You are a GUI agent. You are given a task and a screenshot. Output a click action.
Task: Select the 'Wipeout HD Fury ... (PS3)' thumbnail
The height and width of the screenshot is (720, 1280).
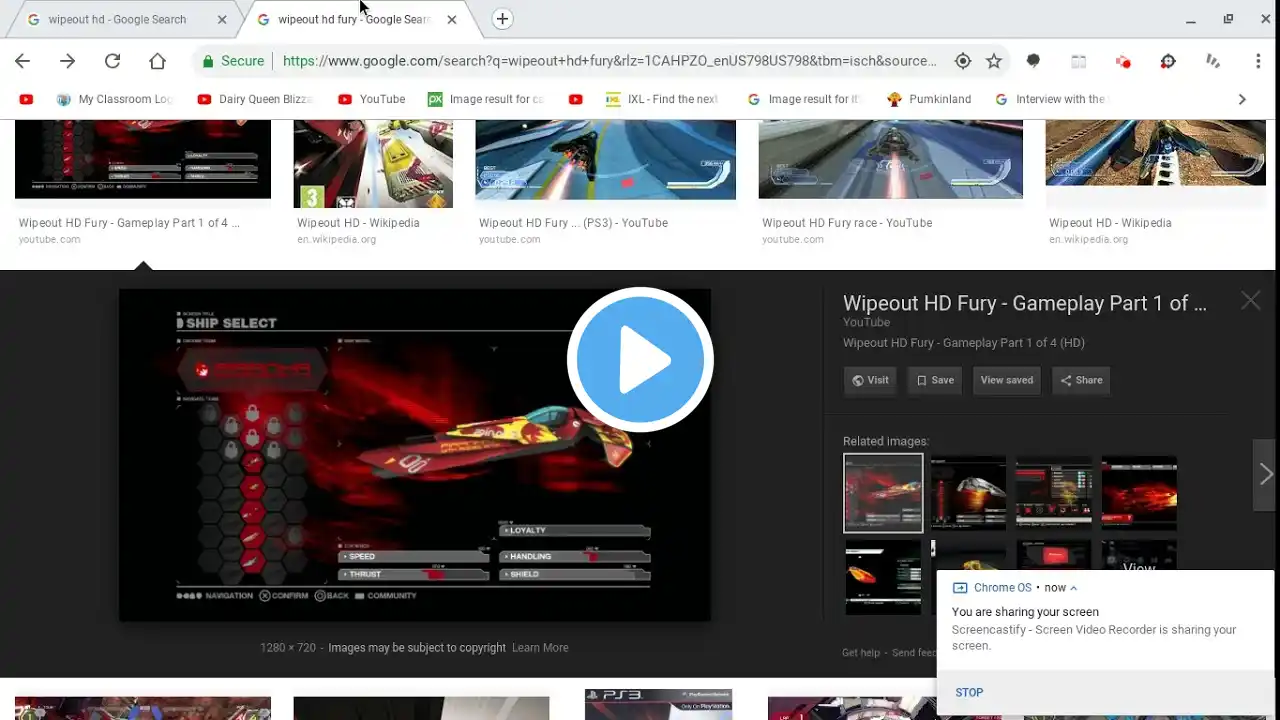pyautogui.click(x=605, y=160)
